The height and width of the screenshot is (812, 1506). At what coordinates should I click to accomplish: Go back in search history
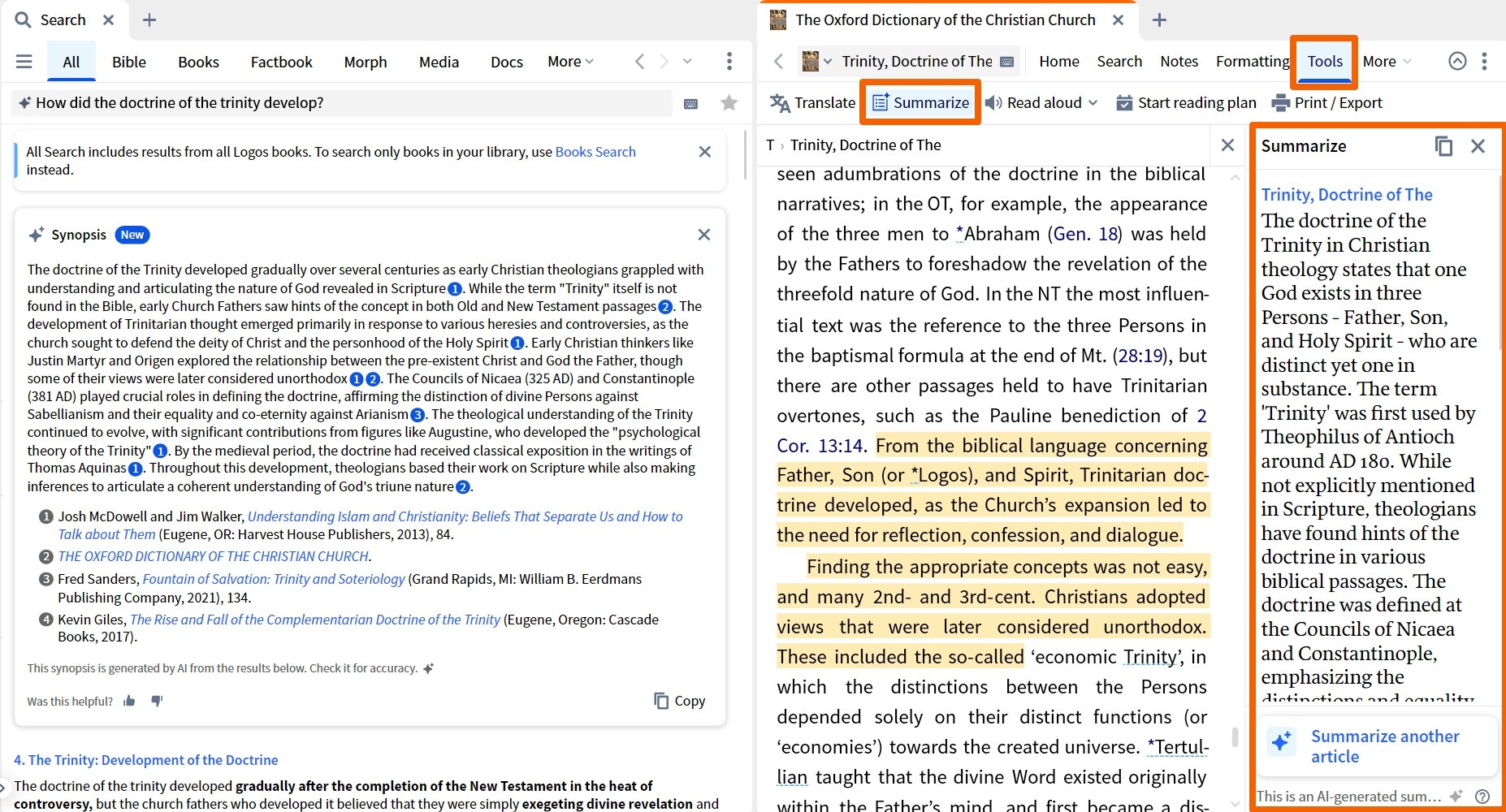coord(640,62)
